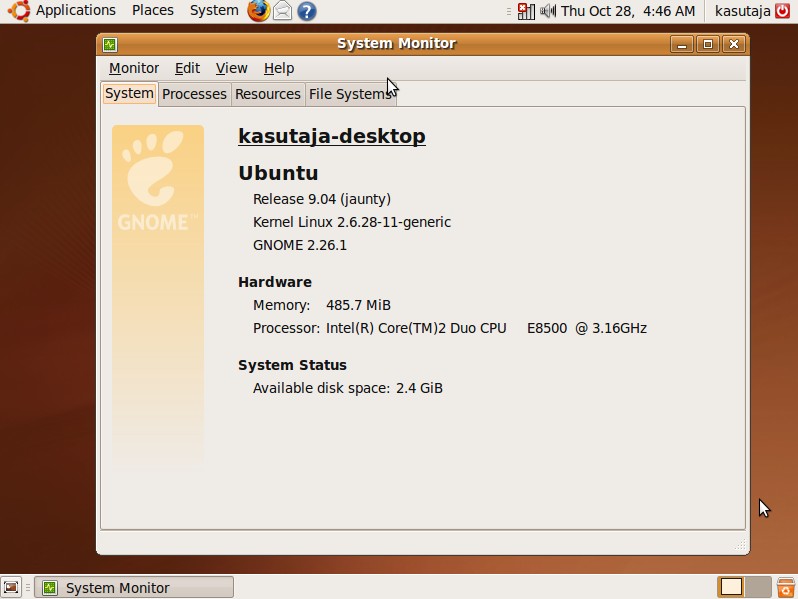Click the Intel Core 2 Duo processor text
798x599 pixels.
(486, 328)
